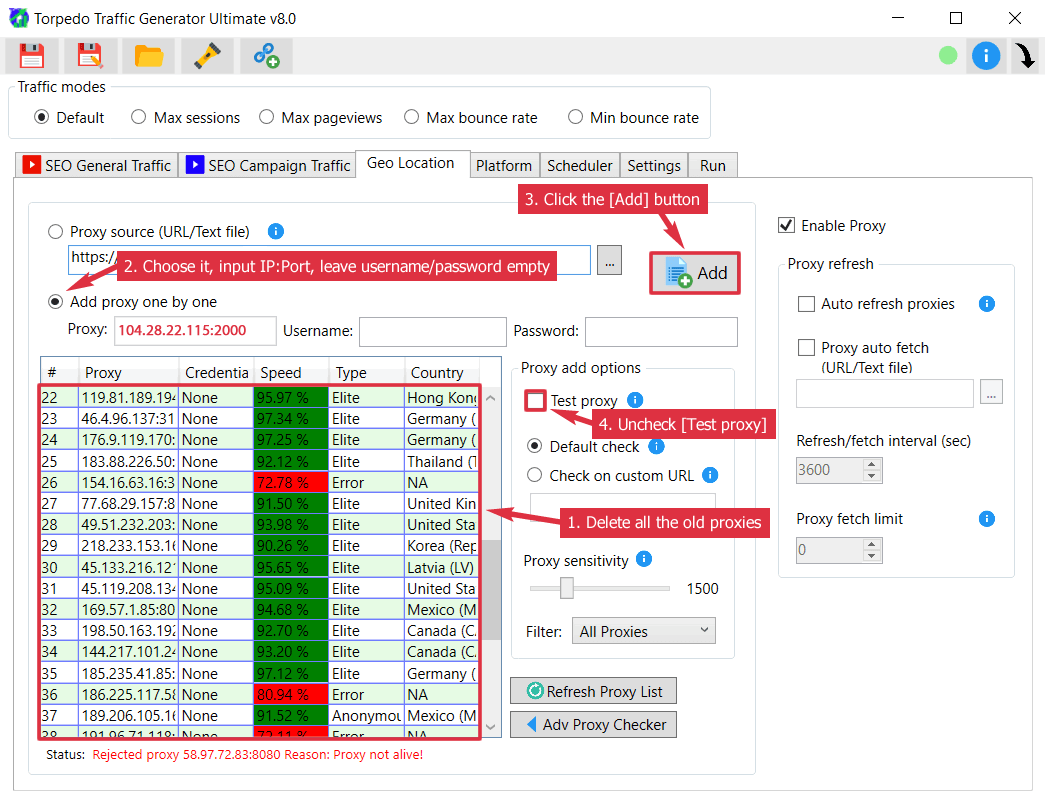Click the proxy table scroll down arrow
This screenshot has width=1045, height=803.
(x=491, y=727)
